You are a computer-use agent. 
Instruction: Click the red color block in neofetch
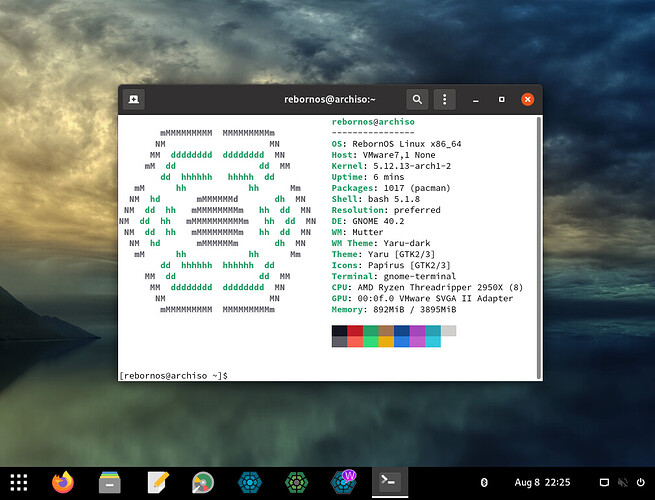[355, 330]
